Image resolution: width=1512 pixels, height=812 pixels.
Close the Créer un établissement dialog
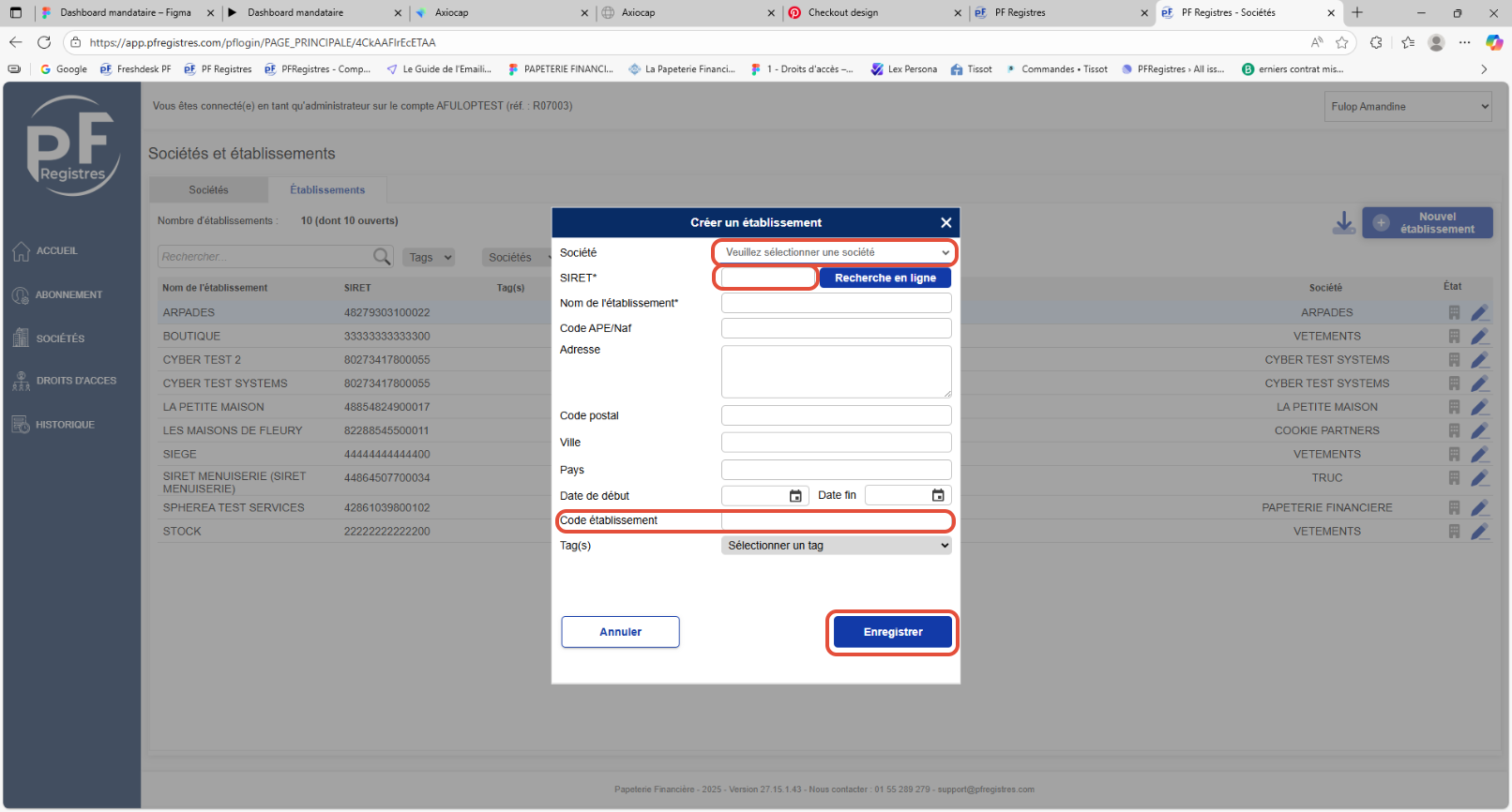(x=945, y=222)
